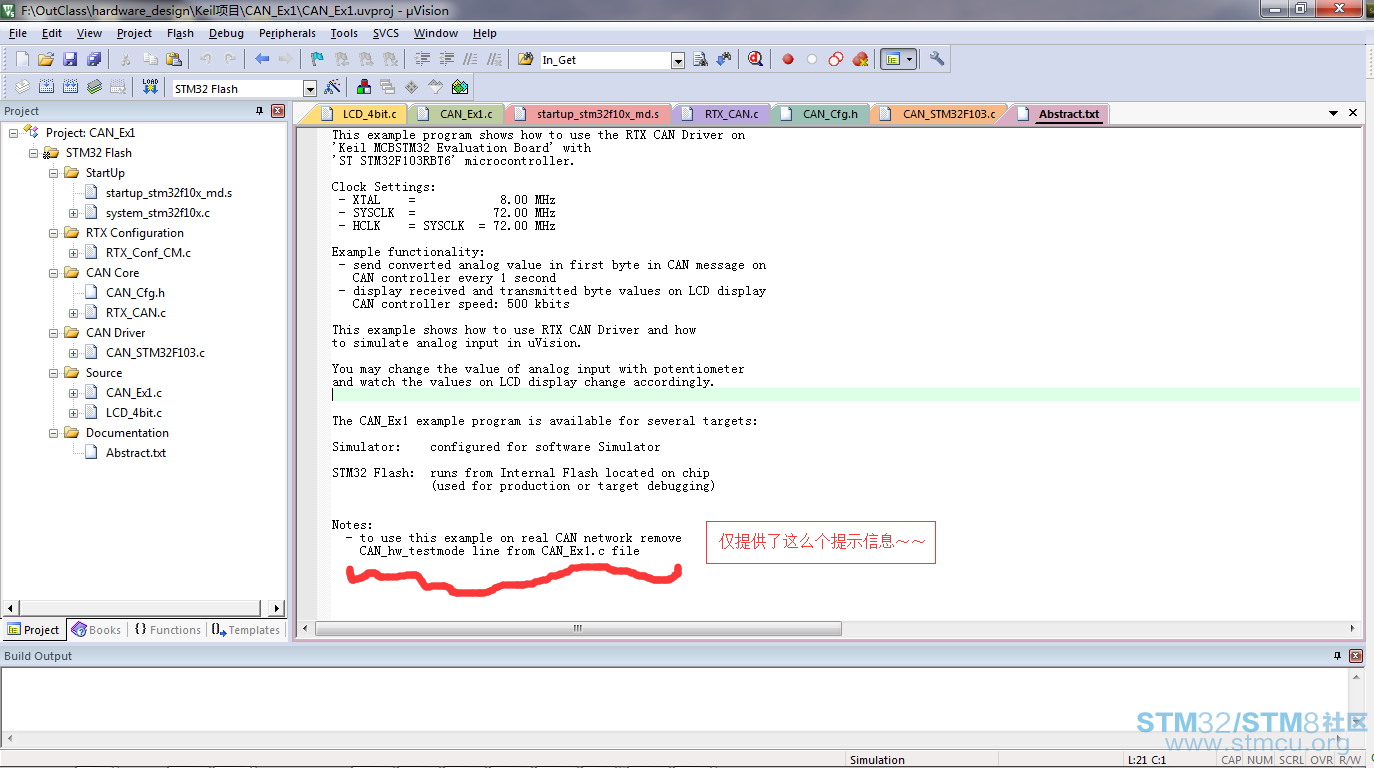
Task: Open Options for Target magic wand icon
Action: (333, 87)
